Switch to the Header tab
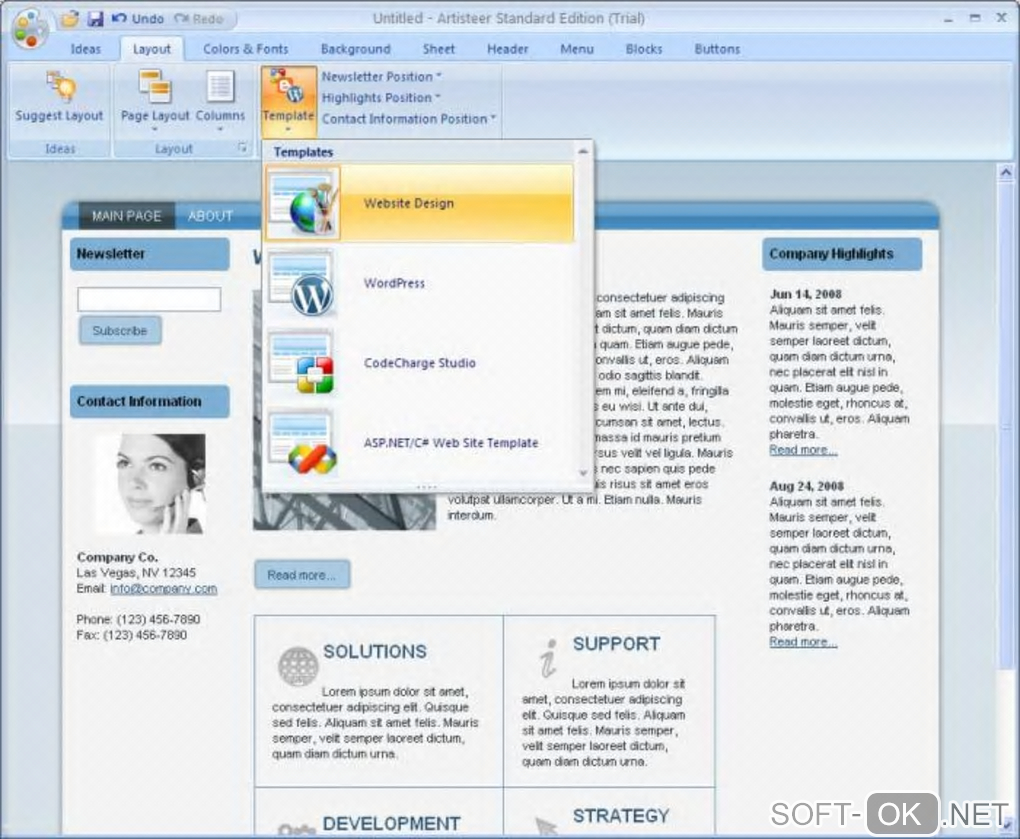This screenshot has width=1020, height=839. pyautogui.click(x=507, y=49)
